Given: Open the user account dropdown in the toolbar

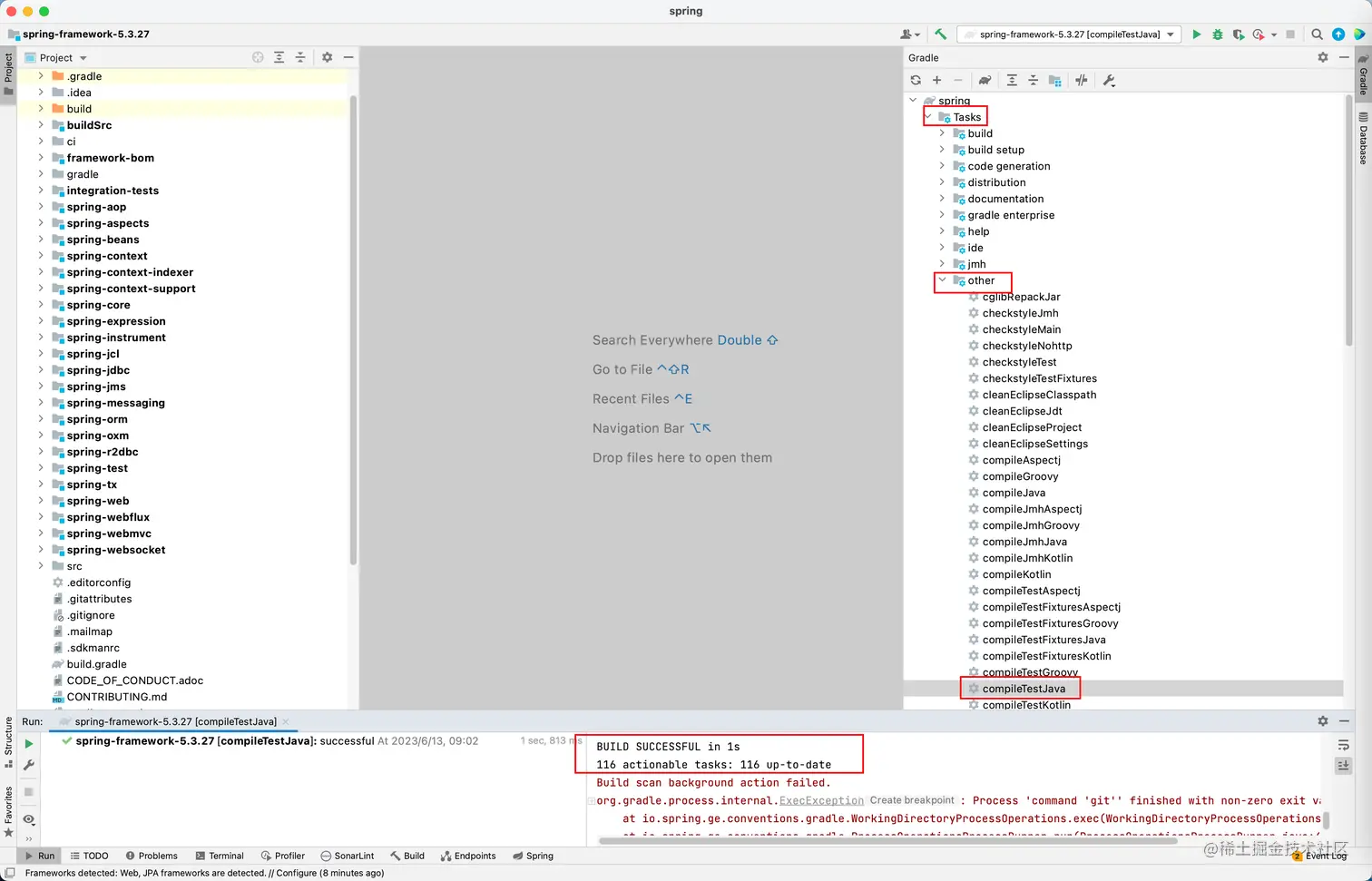Looking at the screenshot, I should coord(909,34).
